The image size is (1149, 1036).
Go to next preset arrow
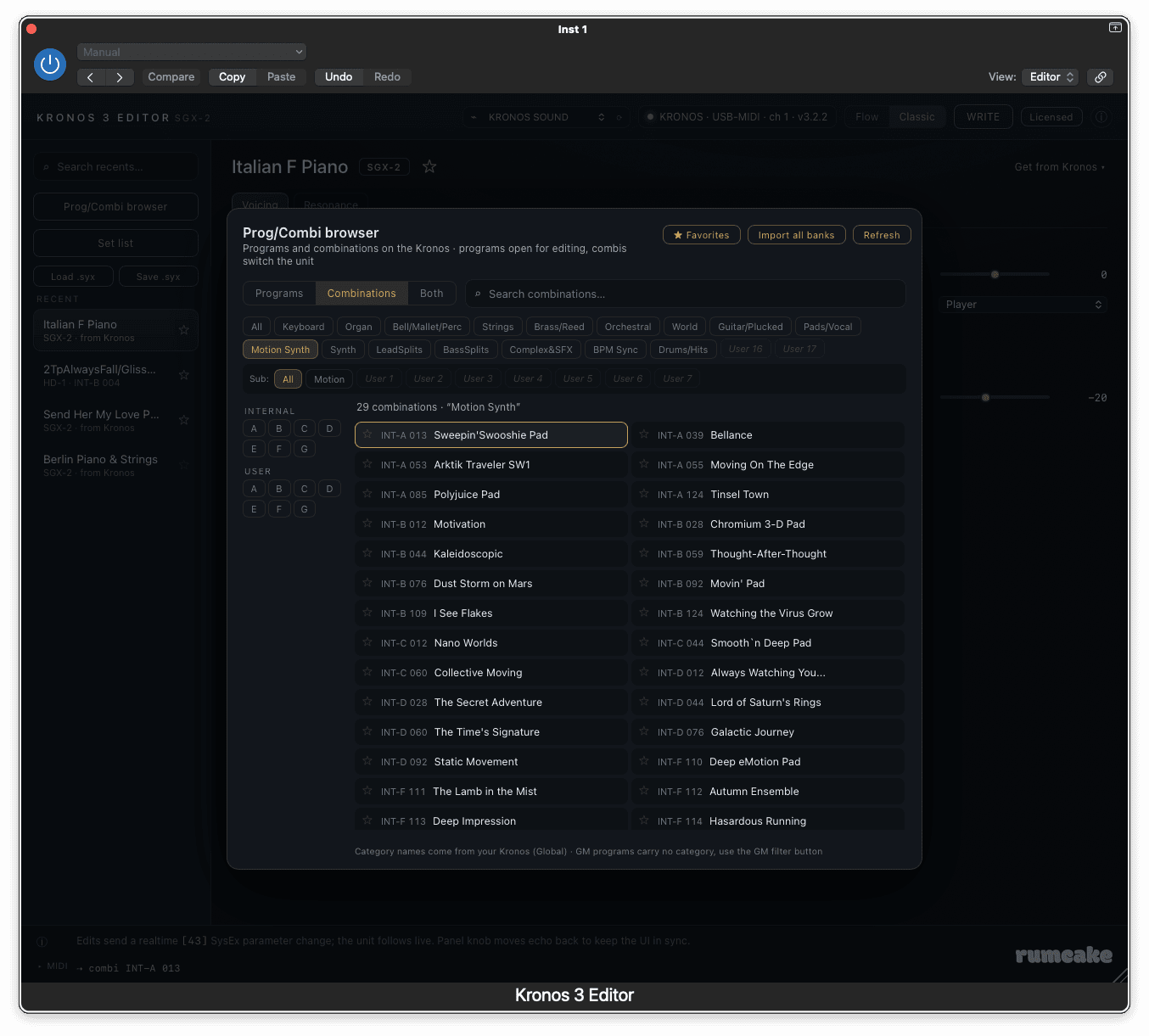coord(120,77)
